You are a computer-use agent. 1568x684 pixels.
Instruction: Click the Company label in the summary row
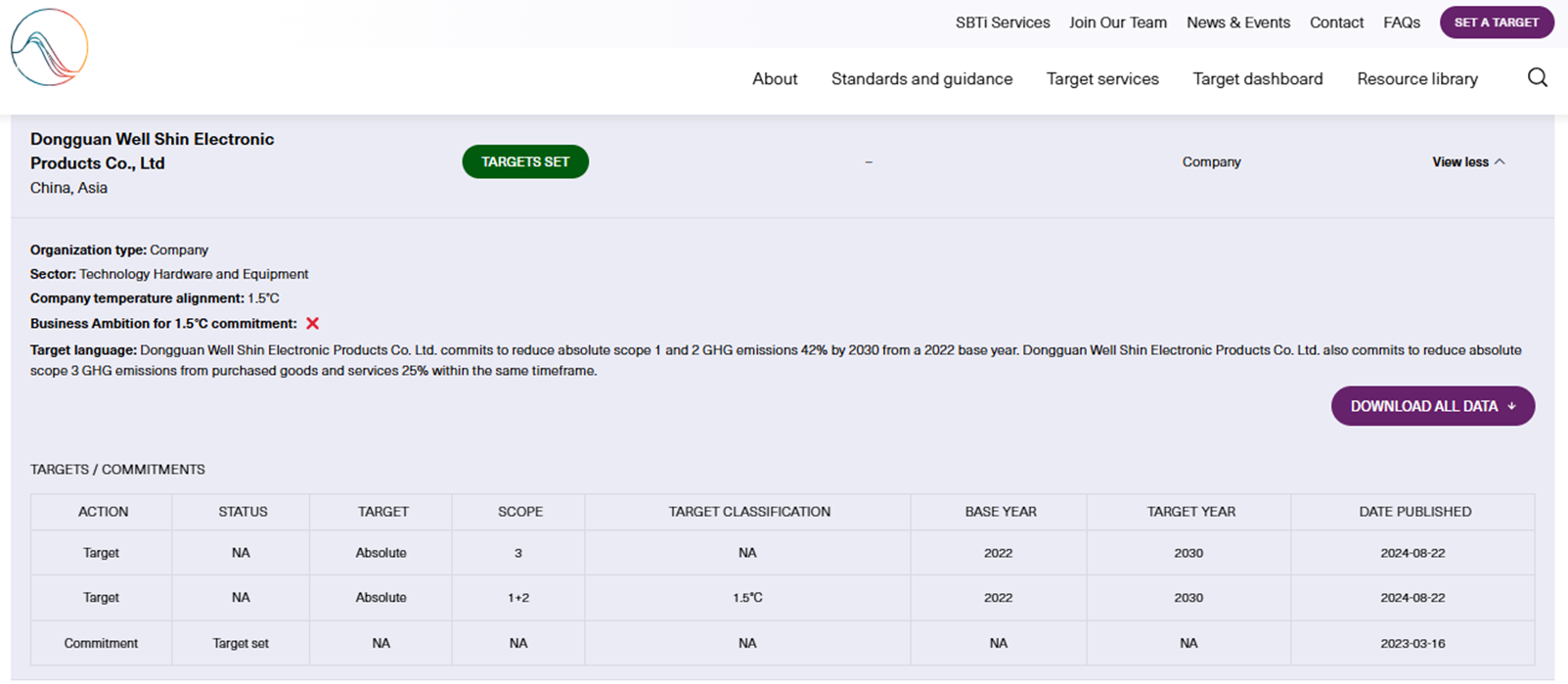pos(1211,162)
